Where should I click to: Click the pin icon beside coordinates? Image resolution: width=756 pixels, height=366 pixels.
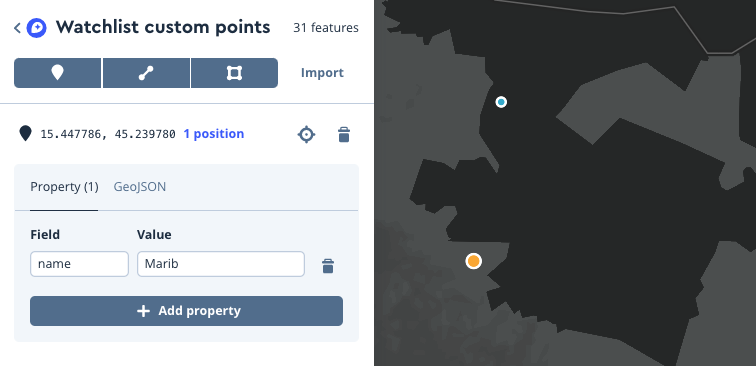tap(25, 134)
